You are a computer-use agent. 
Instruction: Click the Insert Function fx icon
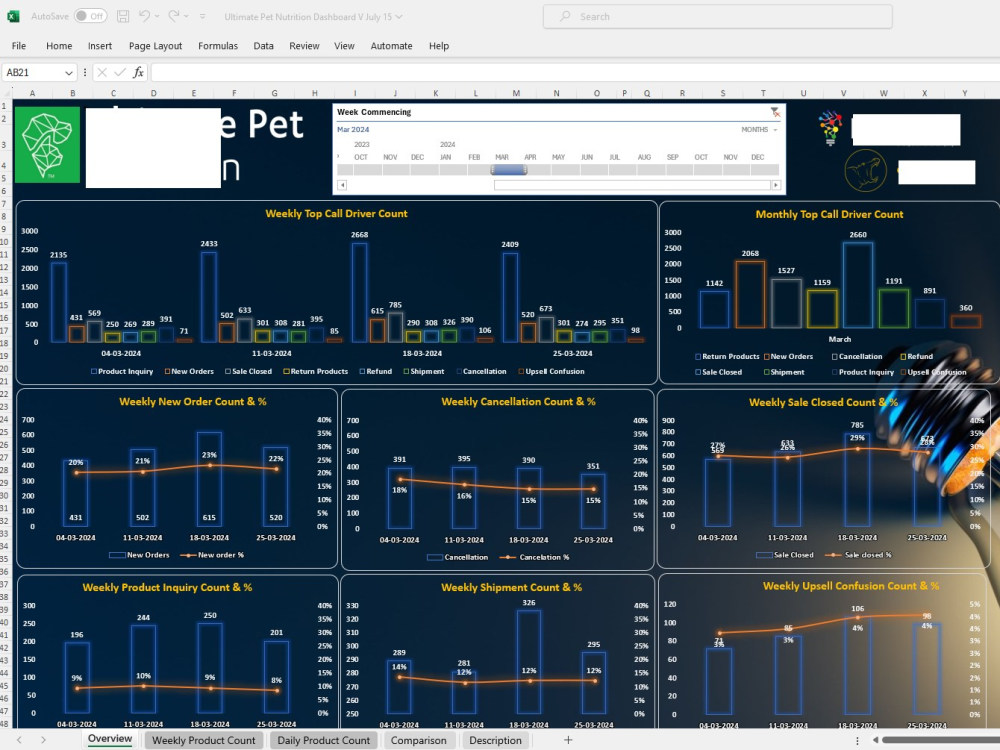click(x=138, y=73)
